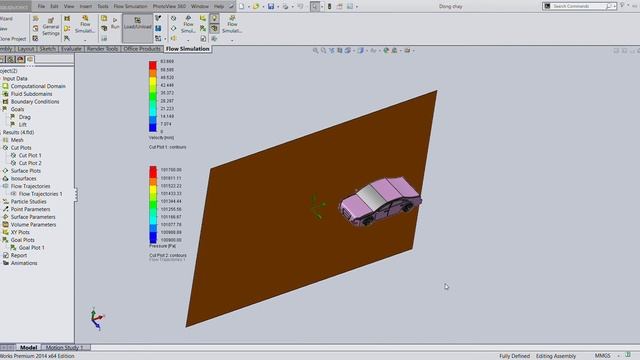Open dropdown under first Flow Simulation ribbon group
The width and height of the screenshot is (640, 360).
85,40
